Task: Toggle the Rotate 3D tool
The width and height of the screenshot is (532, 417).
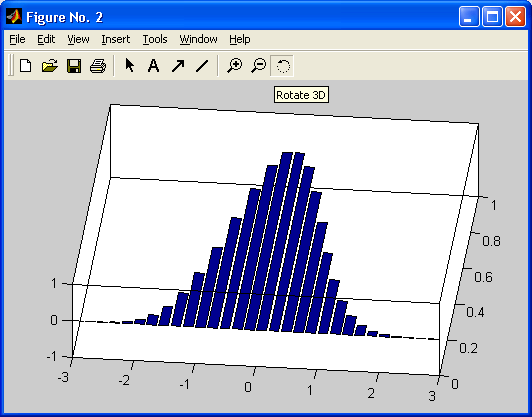Action: pos(282,66)
